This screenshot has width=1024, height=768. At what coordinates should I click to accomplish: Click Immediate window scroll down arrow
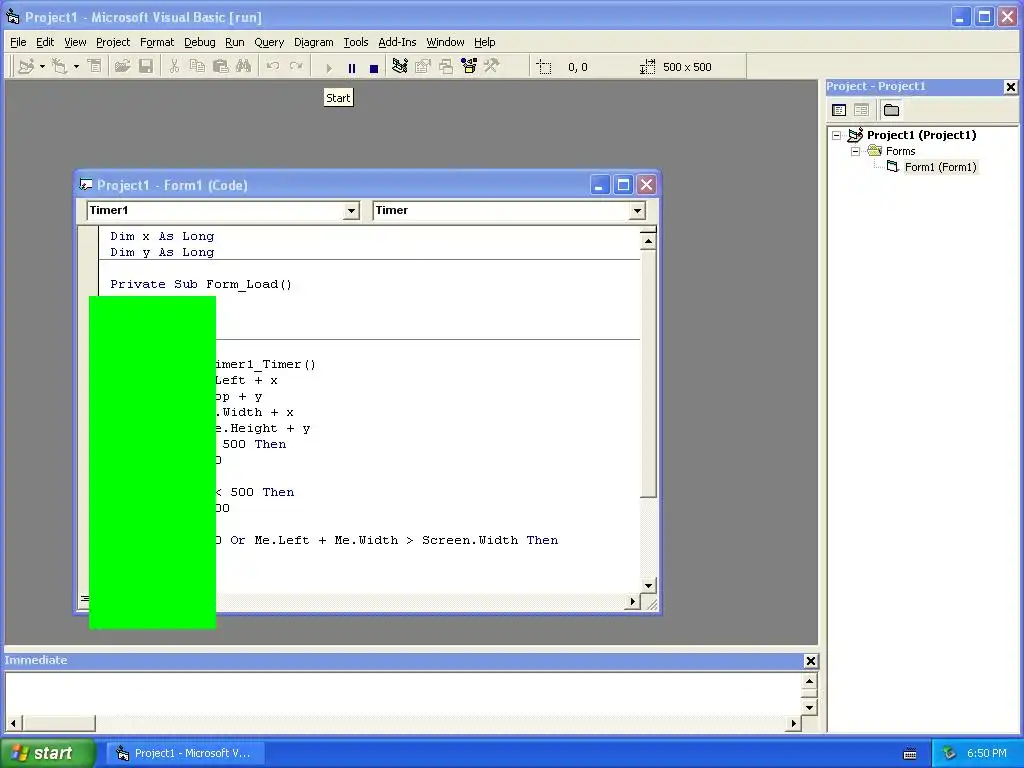[x=809, y=707]
